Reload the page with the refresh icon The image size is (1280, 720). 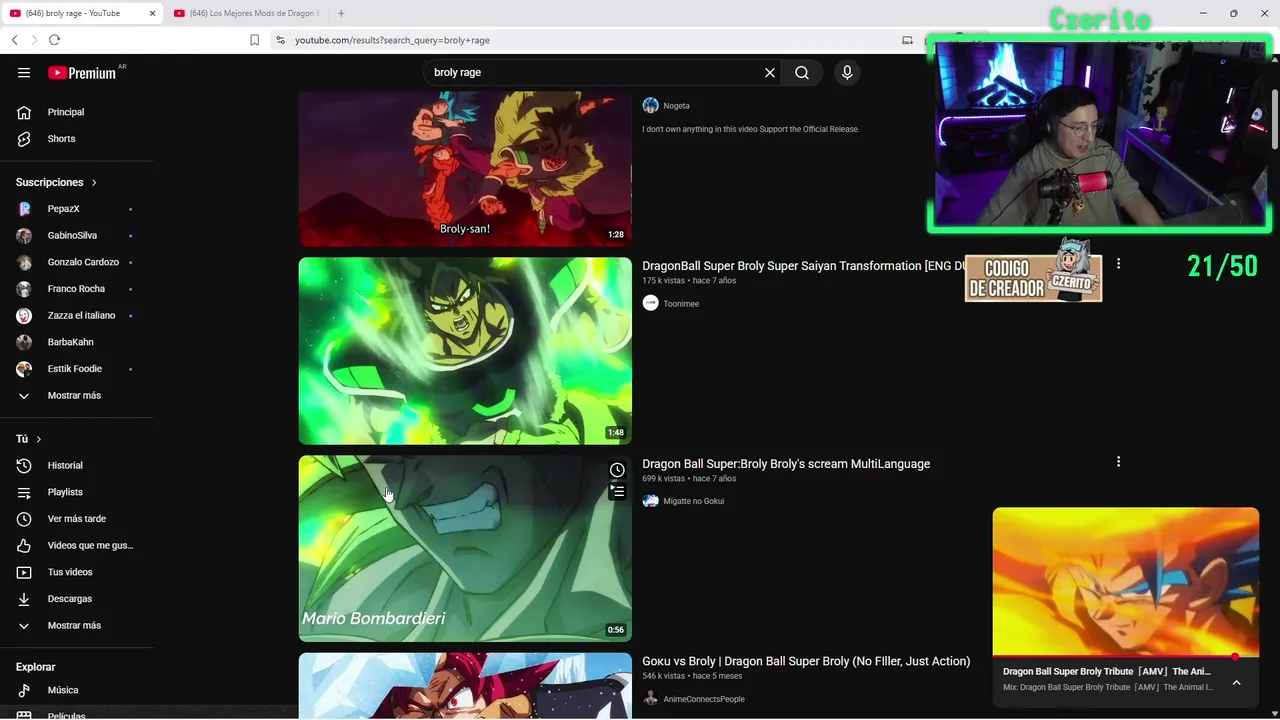tap(54, 40)
